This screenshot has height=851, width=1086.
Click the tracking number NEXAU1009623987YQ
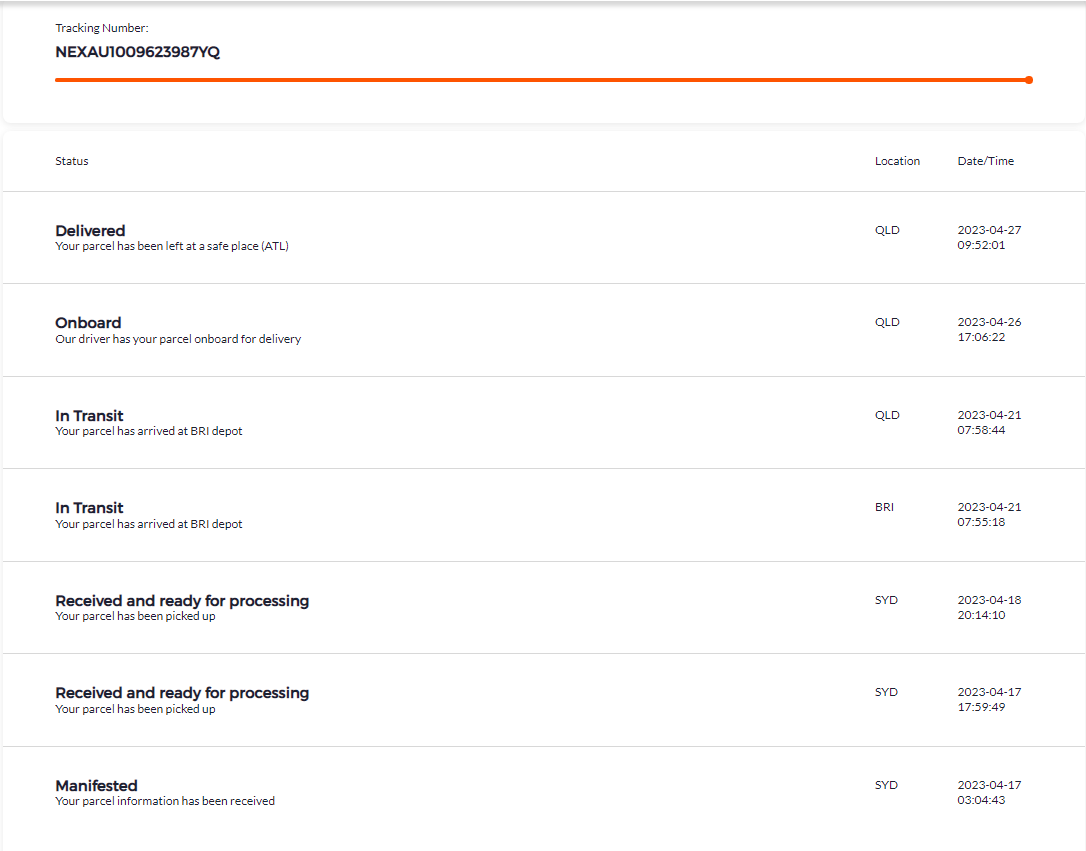[137, 52]
